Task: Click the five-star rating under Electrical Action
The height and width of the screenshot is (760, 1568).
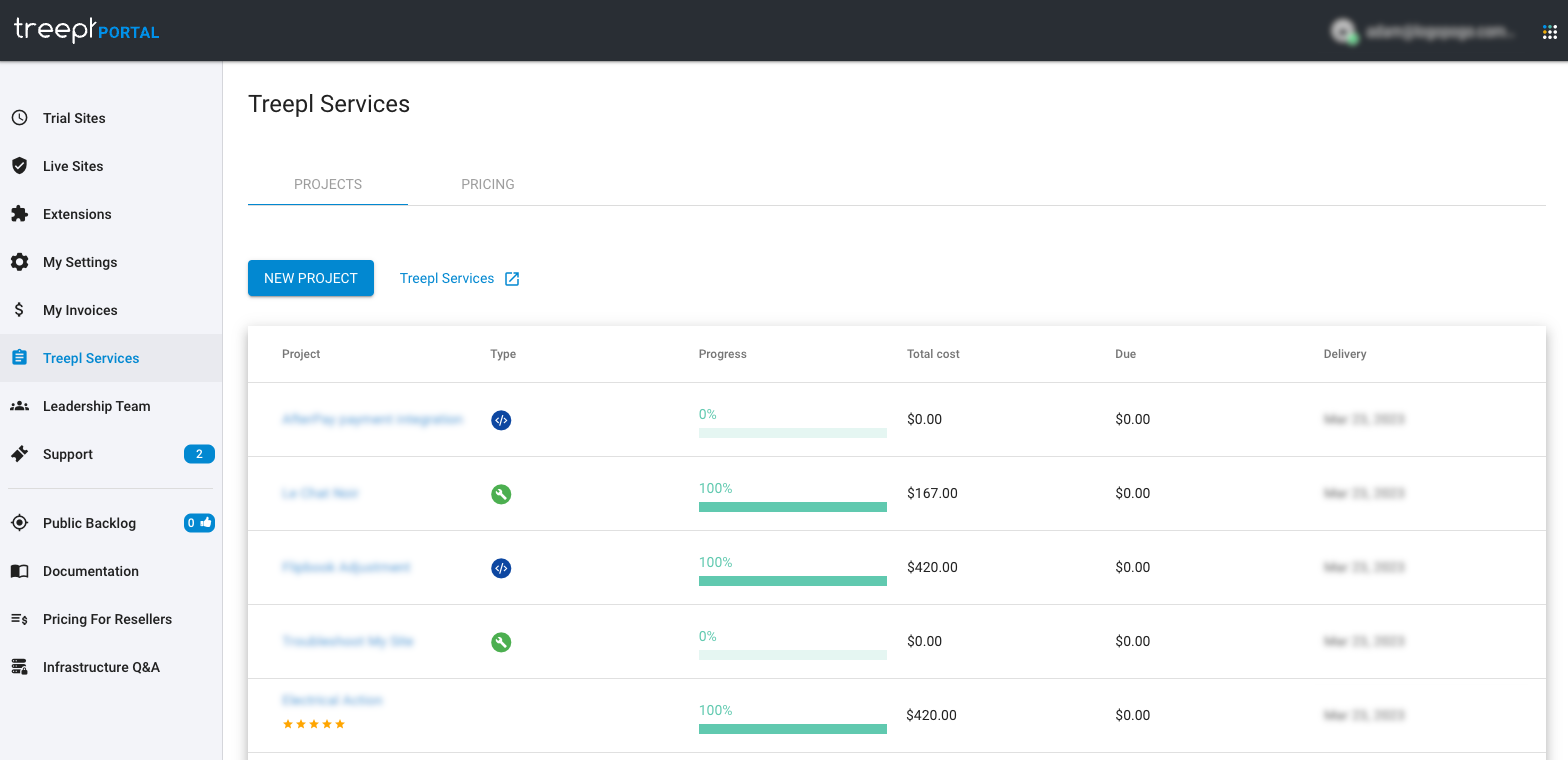Action: 314,724
